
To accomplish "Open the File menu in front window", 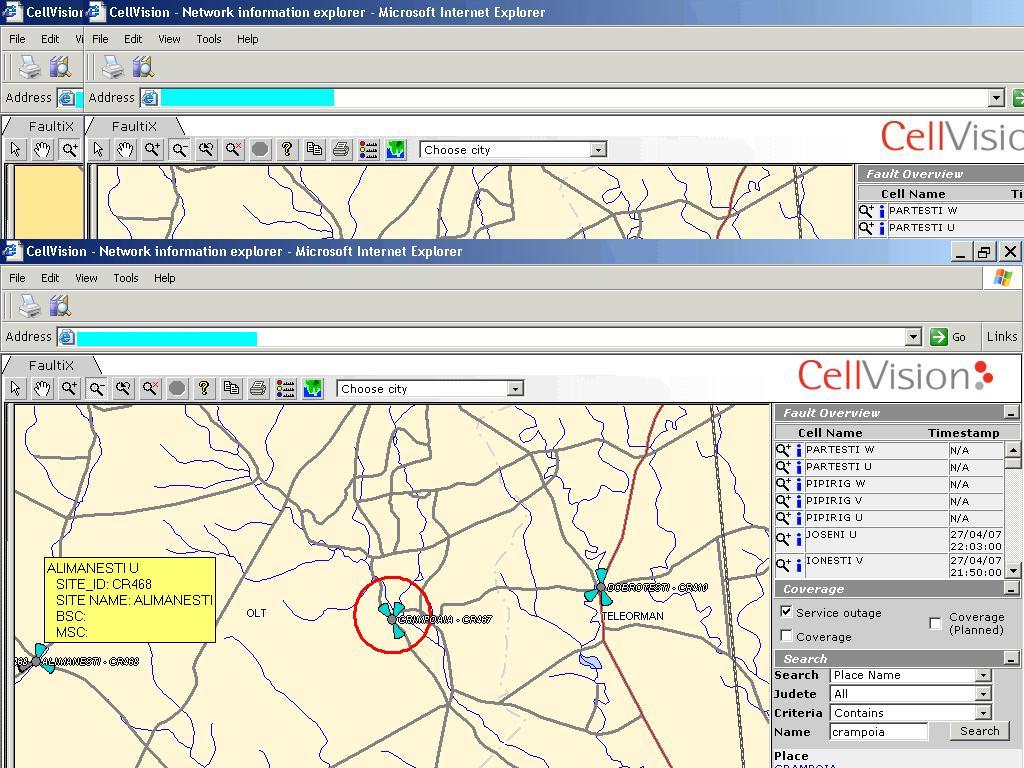I will pos(17,278).
